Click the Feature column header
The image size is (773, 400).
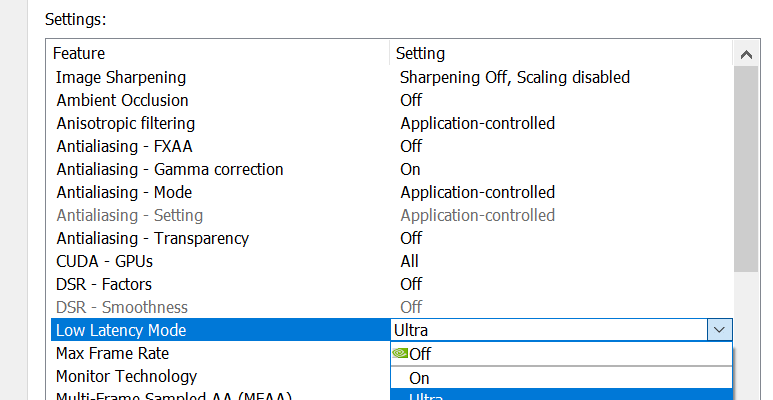(x=79, y=53)
